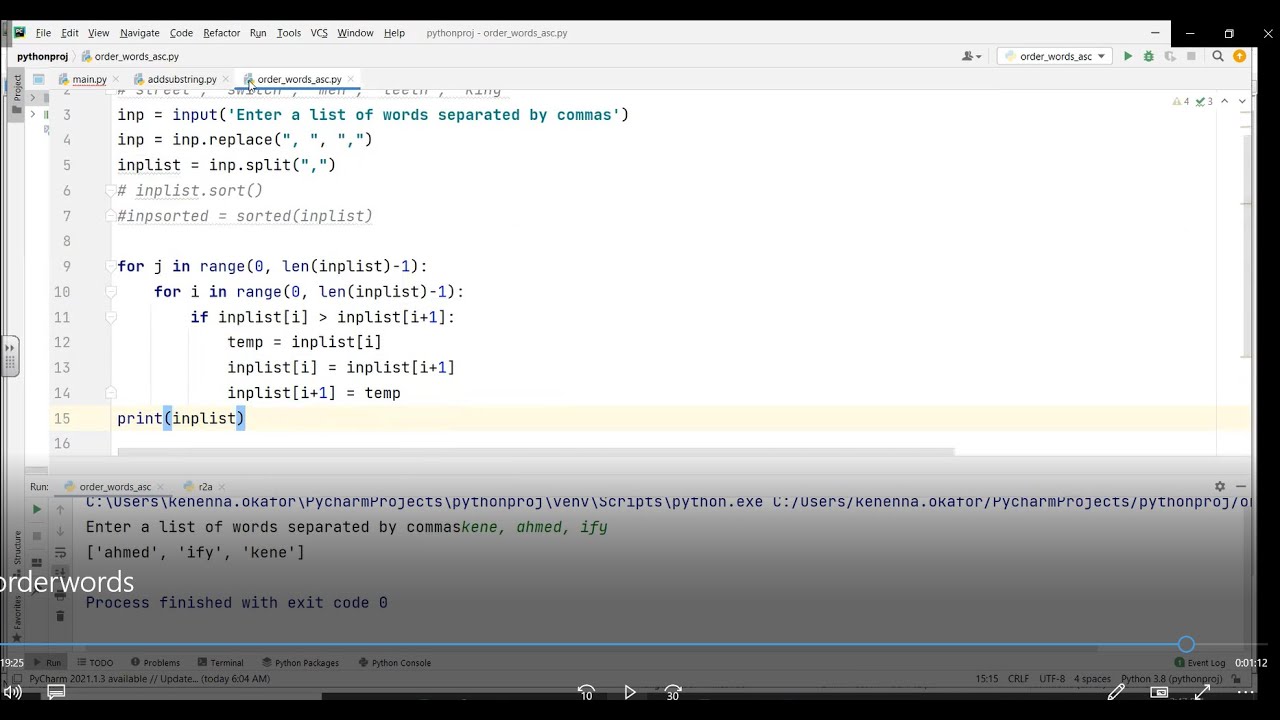Go to next highlighted error arrow

point(1243,101)
